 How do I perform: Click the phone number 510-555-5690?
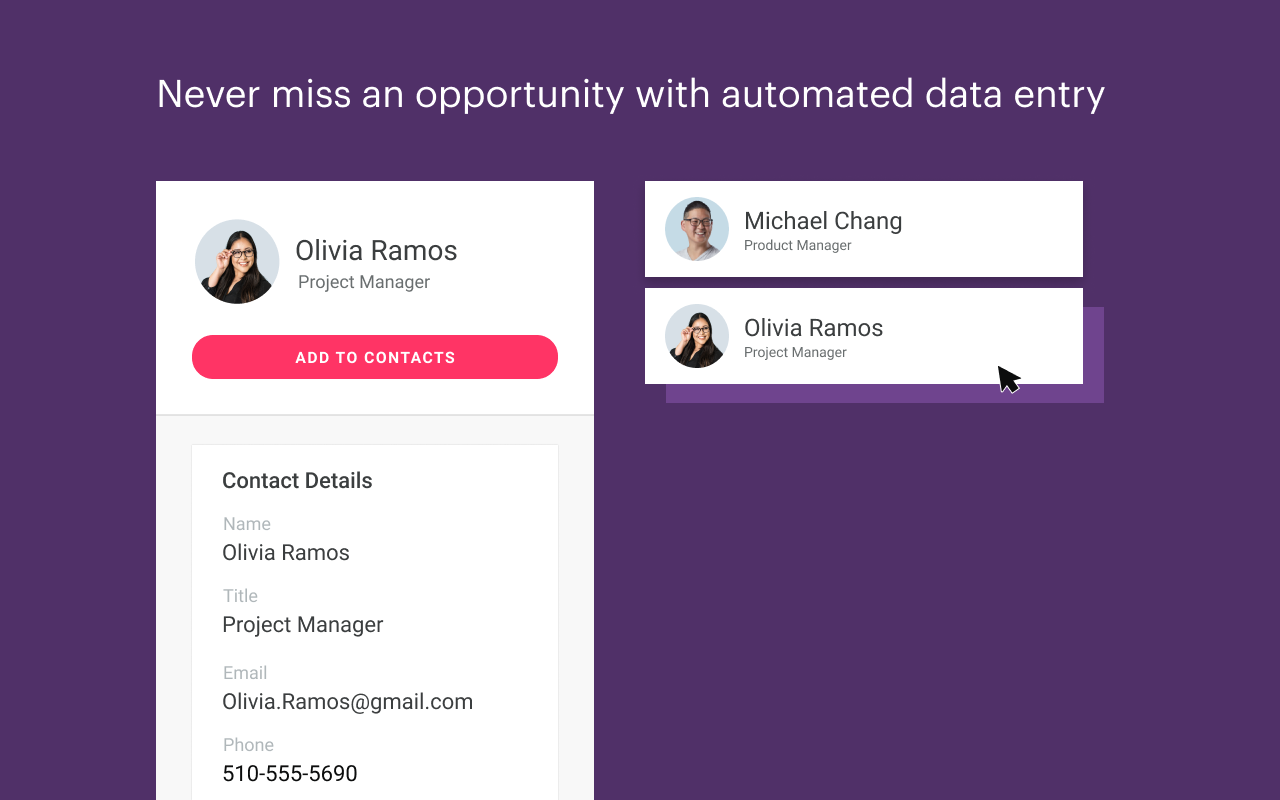coord(289,774)
